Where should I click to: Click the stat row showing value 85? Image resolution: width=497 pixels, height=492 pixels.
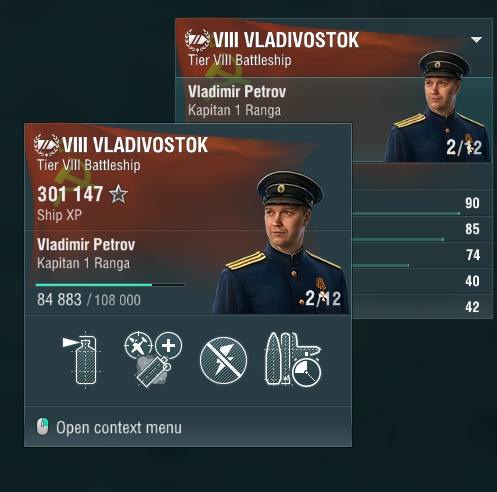[x=422, y=229]
